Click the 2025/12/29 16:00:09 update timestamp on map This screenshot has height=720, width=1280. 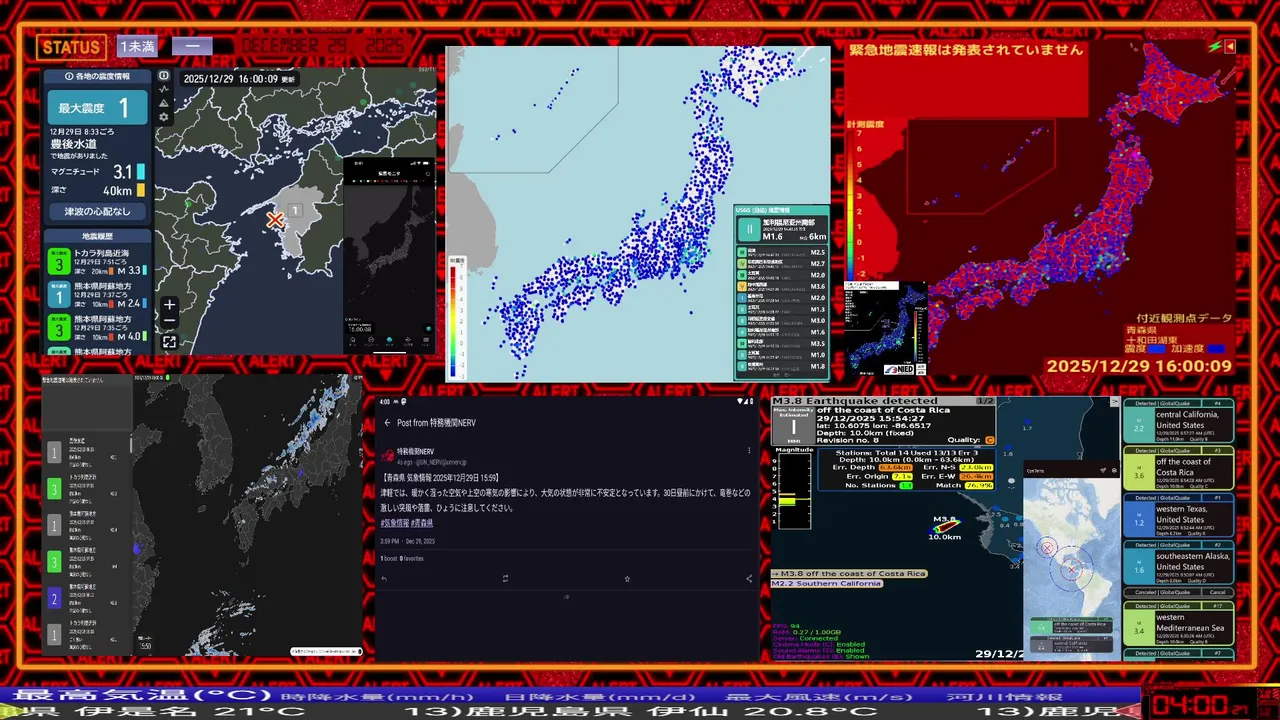pyautogui.click(x=238, y=79)
